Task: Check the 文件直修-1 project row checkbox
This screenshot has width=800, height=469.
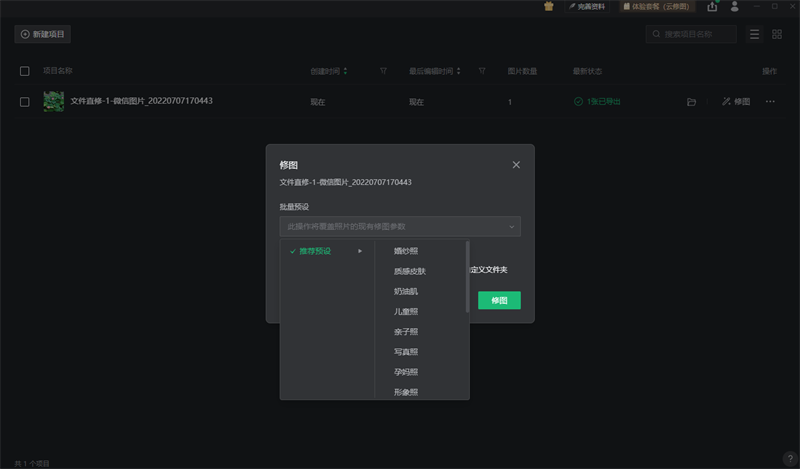Action: click(25, 102)
